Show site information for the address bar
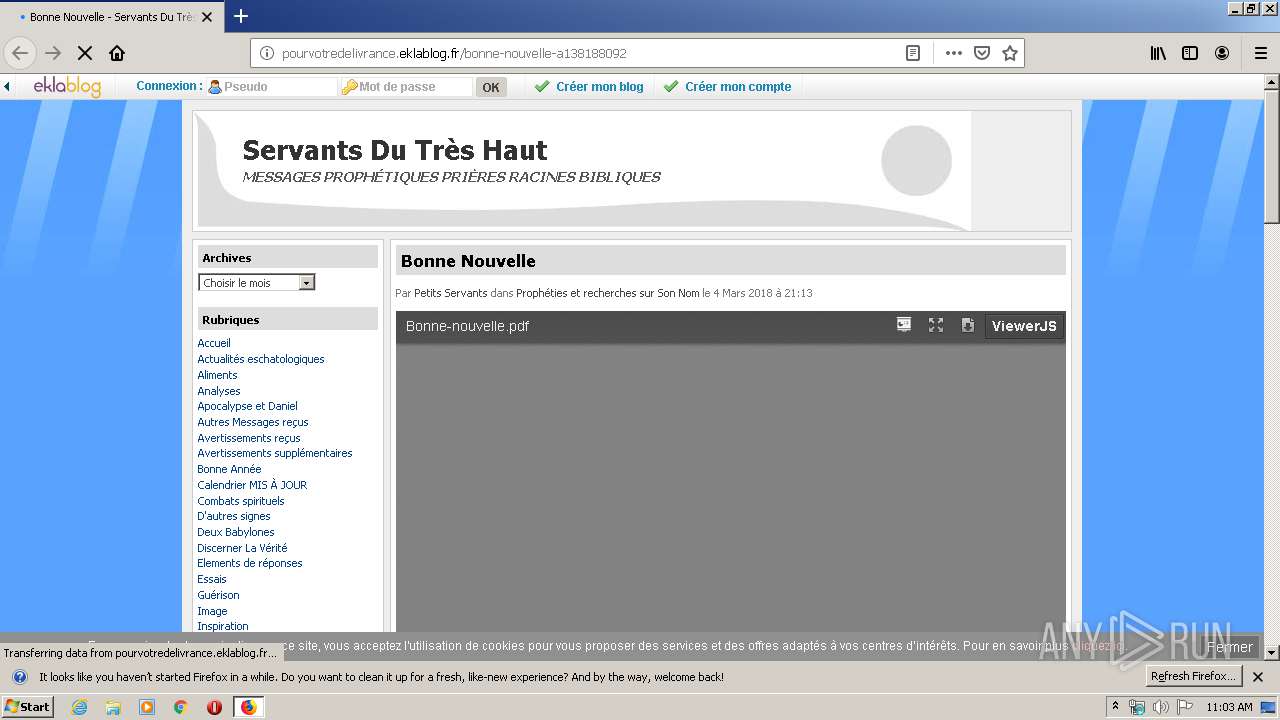This screenshot has height=720, width=1280. click(267, 53)
